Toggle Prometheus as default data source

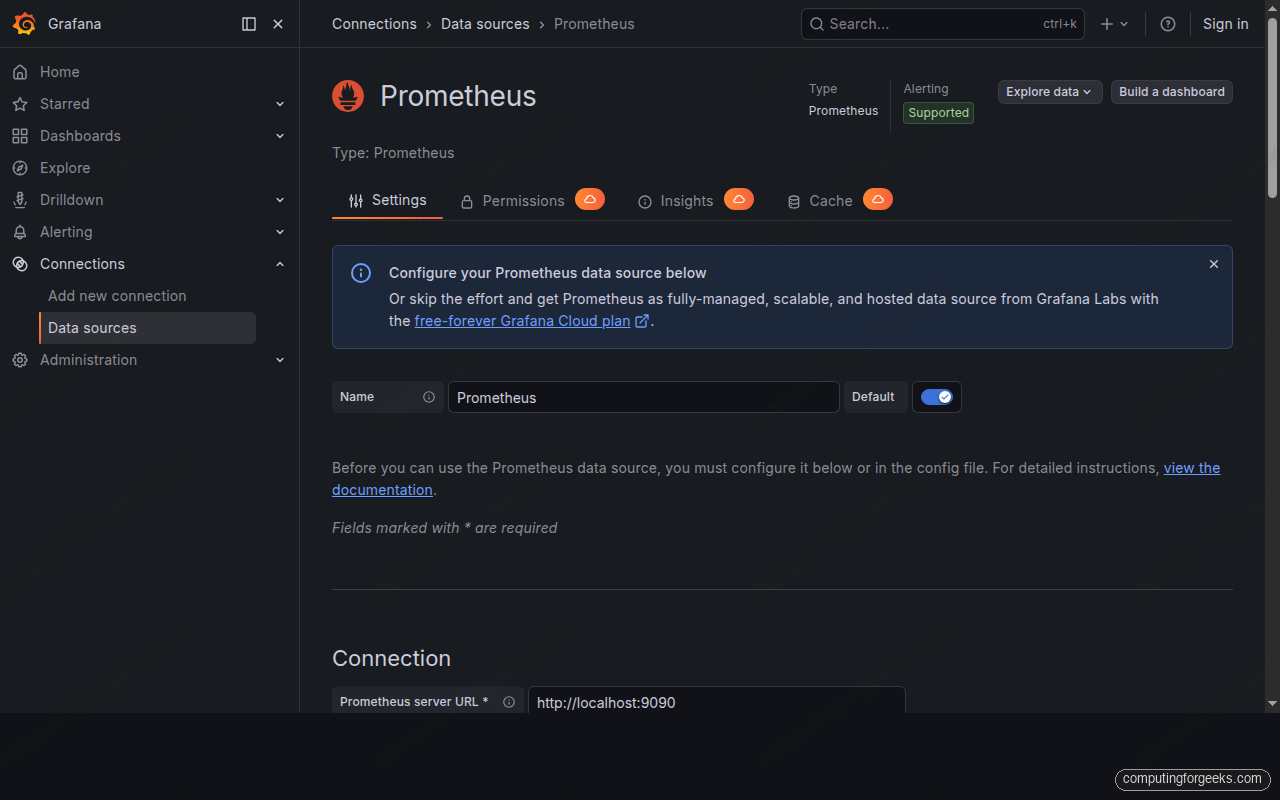click(x=936, y=396)
